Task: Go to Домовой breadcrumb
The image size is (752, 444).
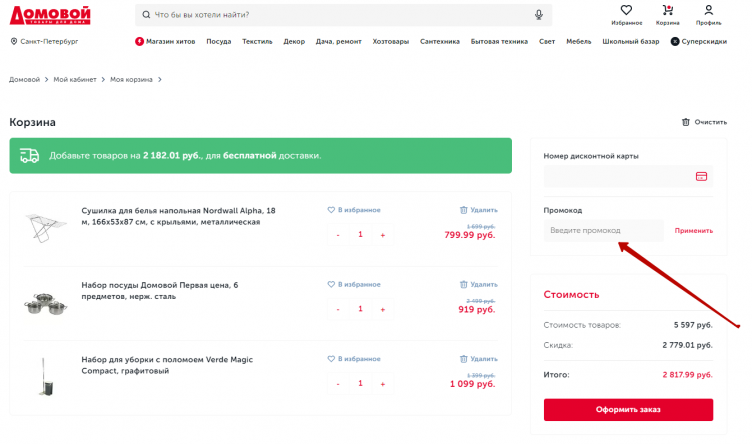Action: click(x=24, y=80)
